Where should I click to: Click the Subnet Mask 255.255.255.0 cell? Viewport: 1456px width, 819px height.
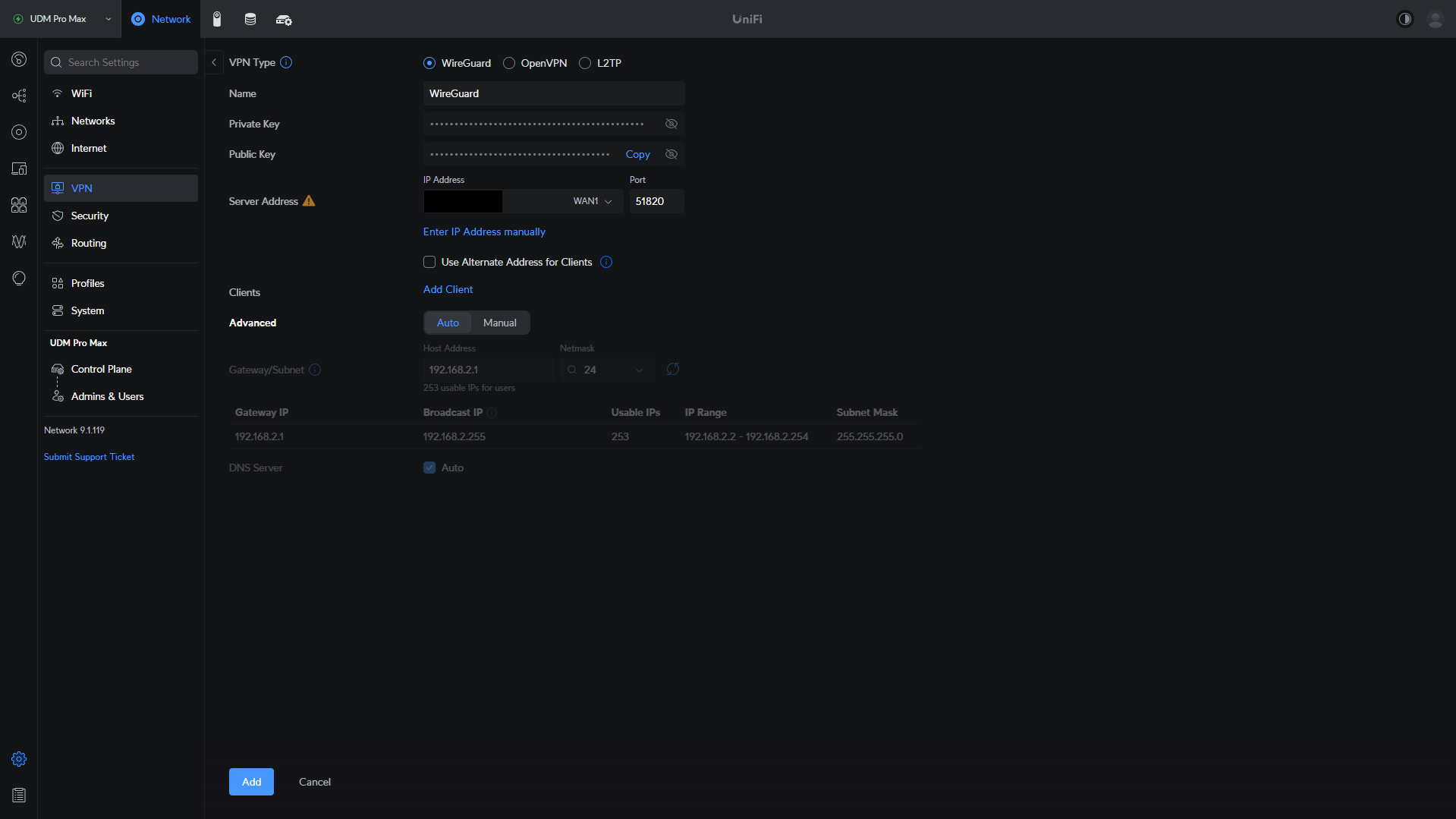click(870, 436)
